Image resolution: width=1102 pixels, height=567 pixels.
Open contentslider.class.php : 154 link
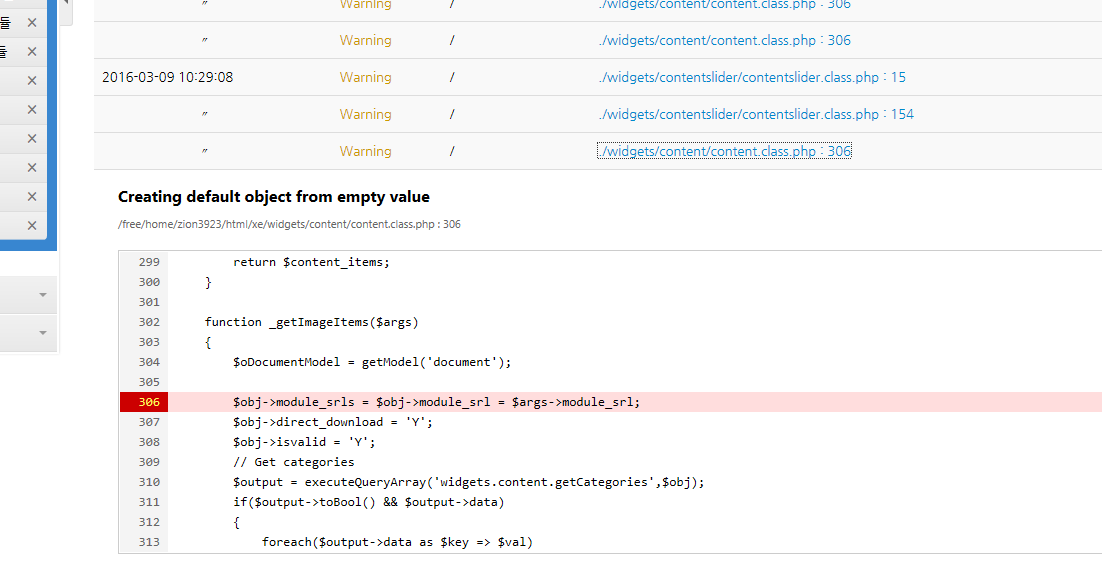click(755, 114)
